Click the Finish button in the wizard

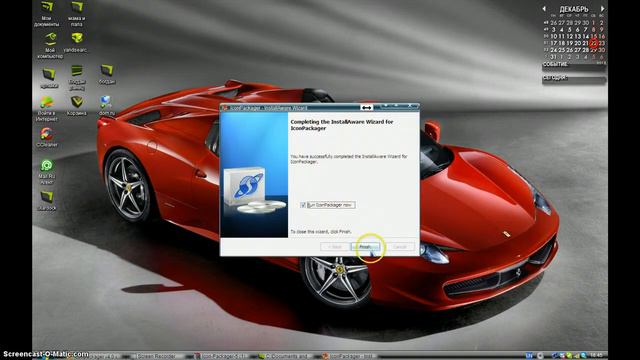(365, 247)
